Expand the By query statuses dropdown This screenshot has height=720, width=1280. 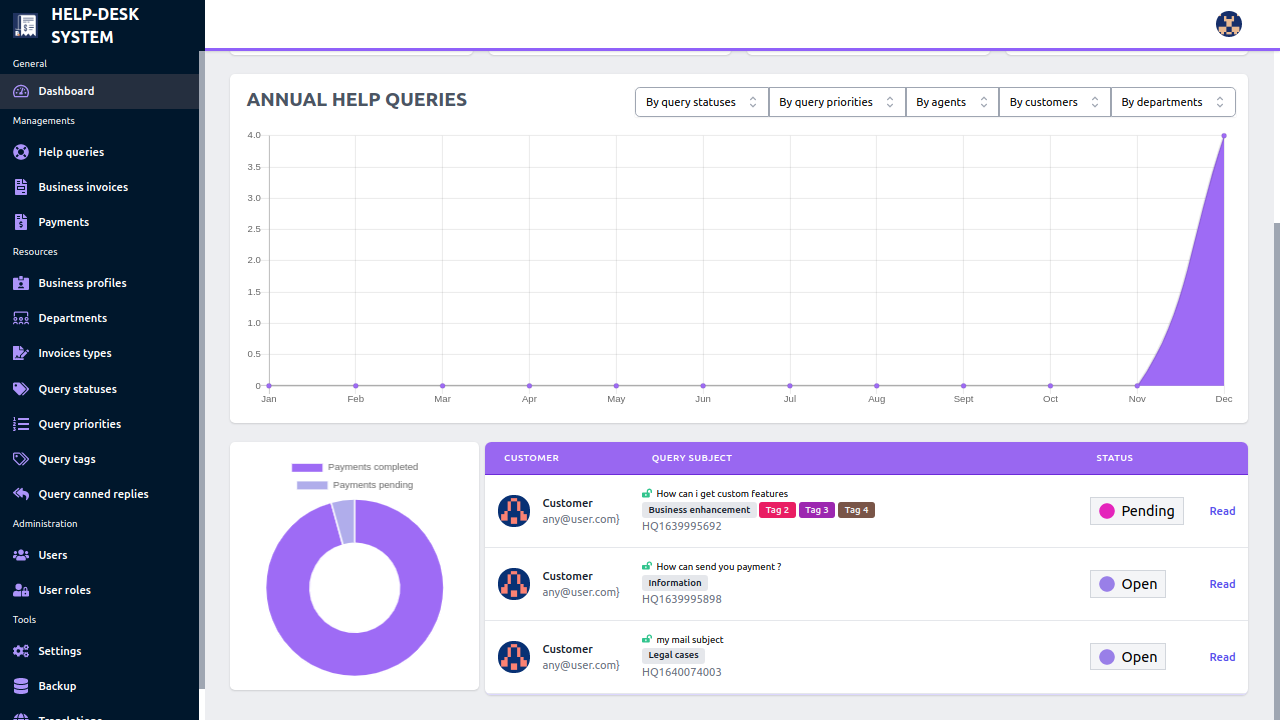(701, 102)
